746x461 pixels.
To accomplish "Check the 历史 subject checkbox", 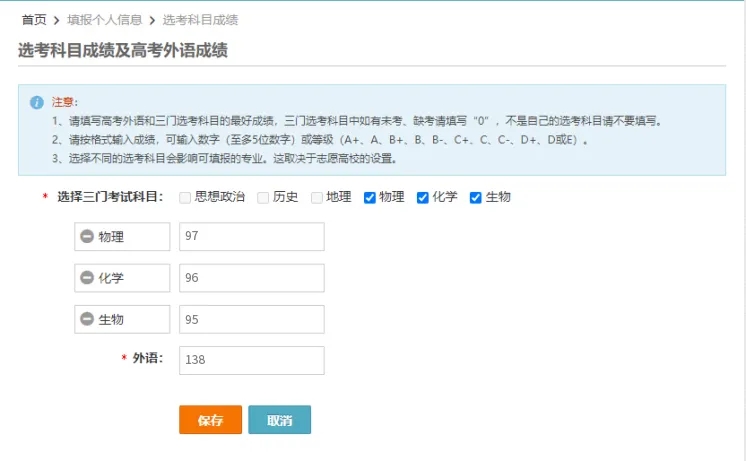I will [263, 197].
